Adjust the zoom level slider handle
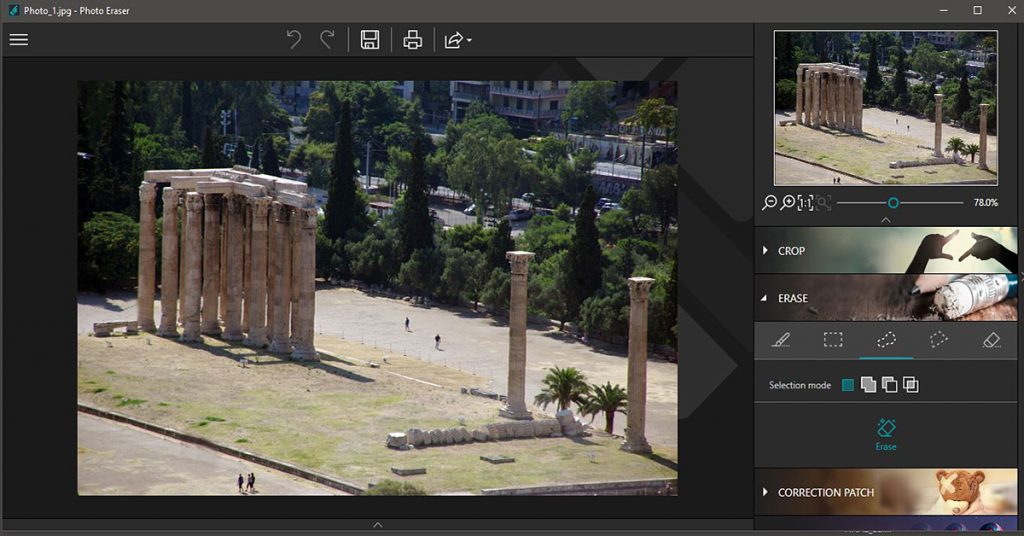 [893, 202]
